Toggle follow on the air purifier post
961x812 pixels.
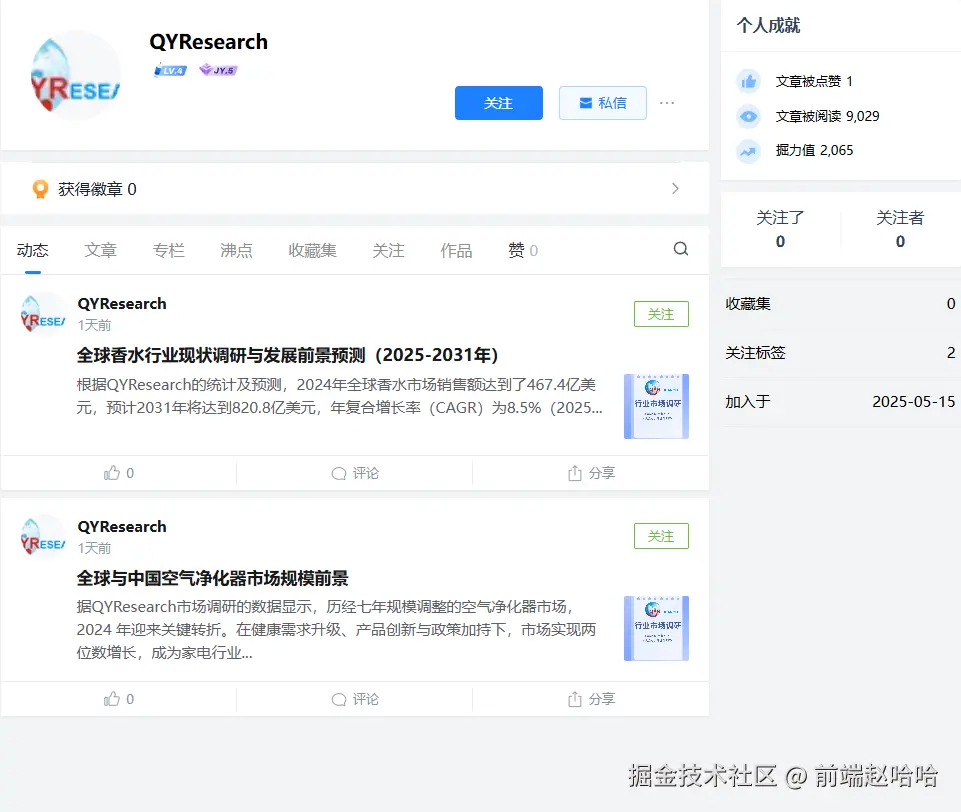click(661, 536)
